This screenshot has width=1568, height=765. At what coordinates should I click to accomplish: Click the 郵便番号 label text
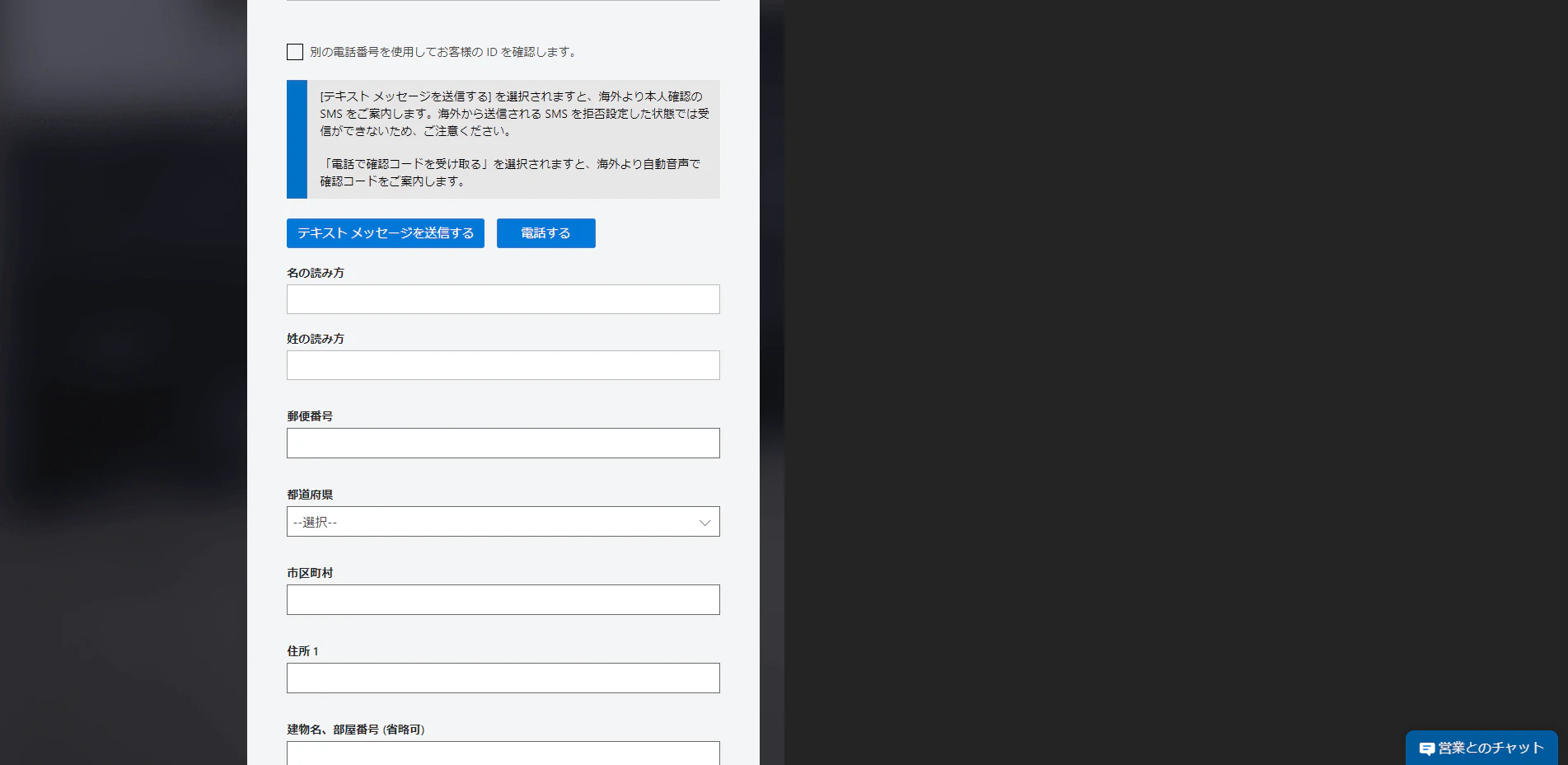click(310, 416)
